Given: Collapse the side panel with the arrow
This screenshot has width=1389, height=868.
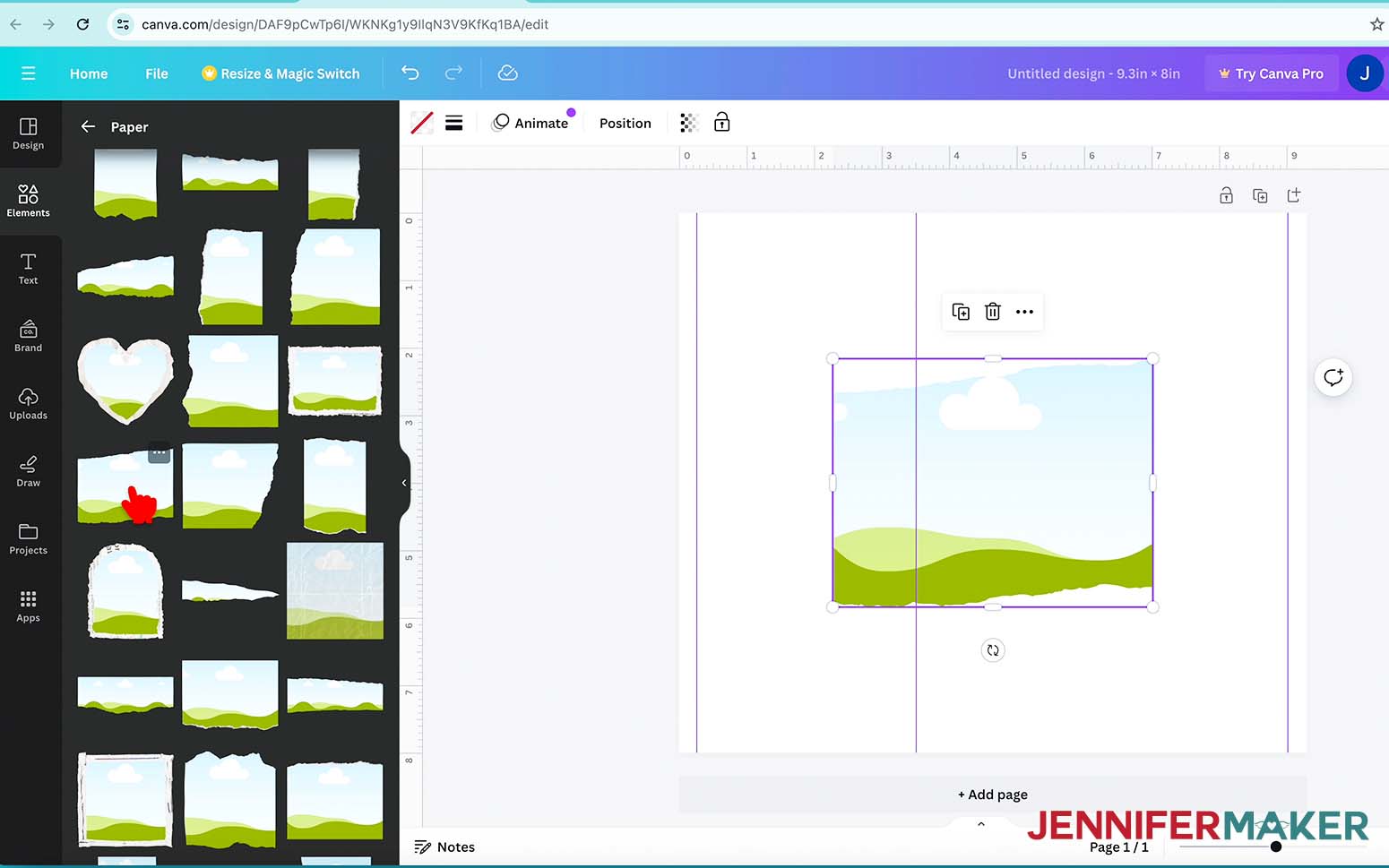Looking at the screenshot, I should 404,483.
